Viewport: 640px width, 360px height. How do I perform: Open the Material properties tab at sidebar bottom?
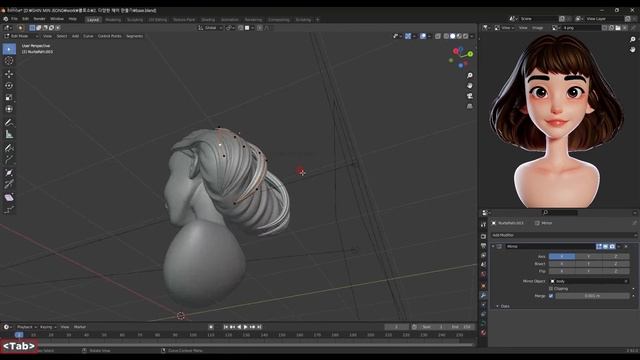(483, 333)
